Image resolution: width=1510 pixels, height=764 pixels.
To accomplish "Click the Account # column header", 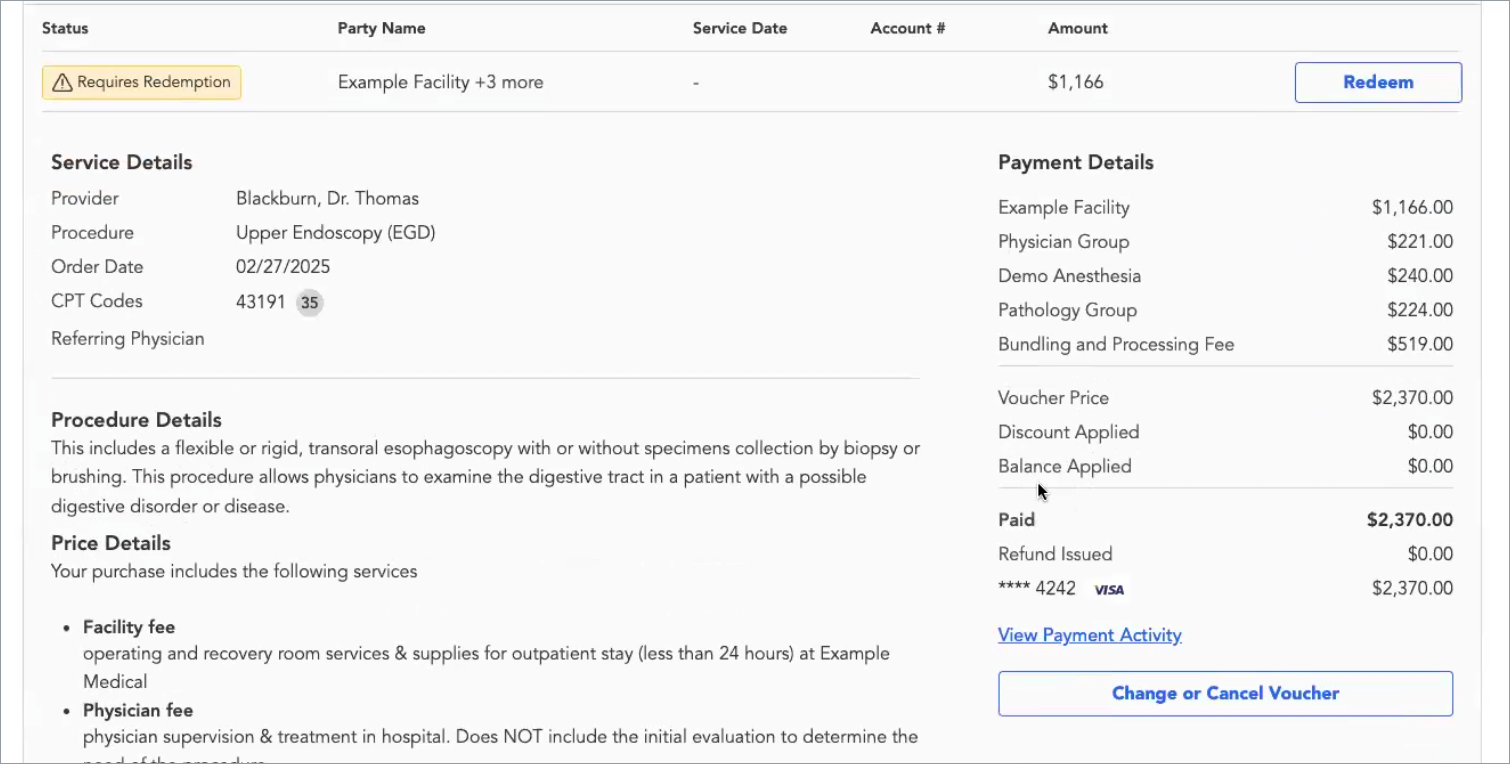I will [907, 28].
